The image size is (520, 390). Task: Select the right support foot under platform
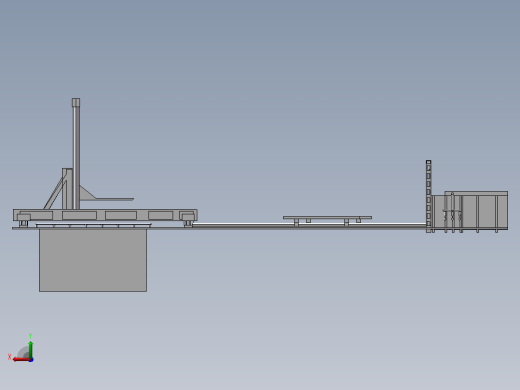tap(188, 223)
